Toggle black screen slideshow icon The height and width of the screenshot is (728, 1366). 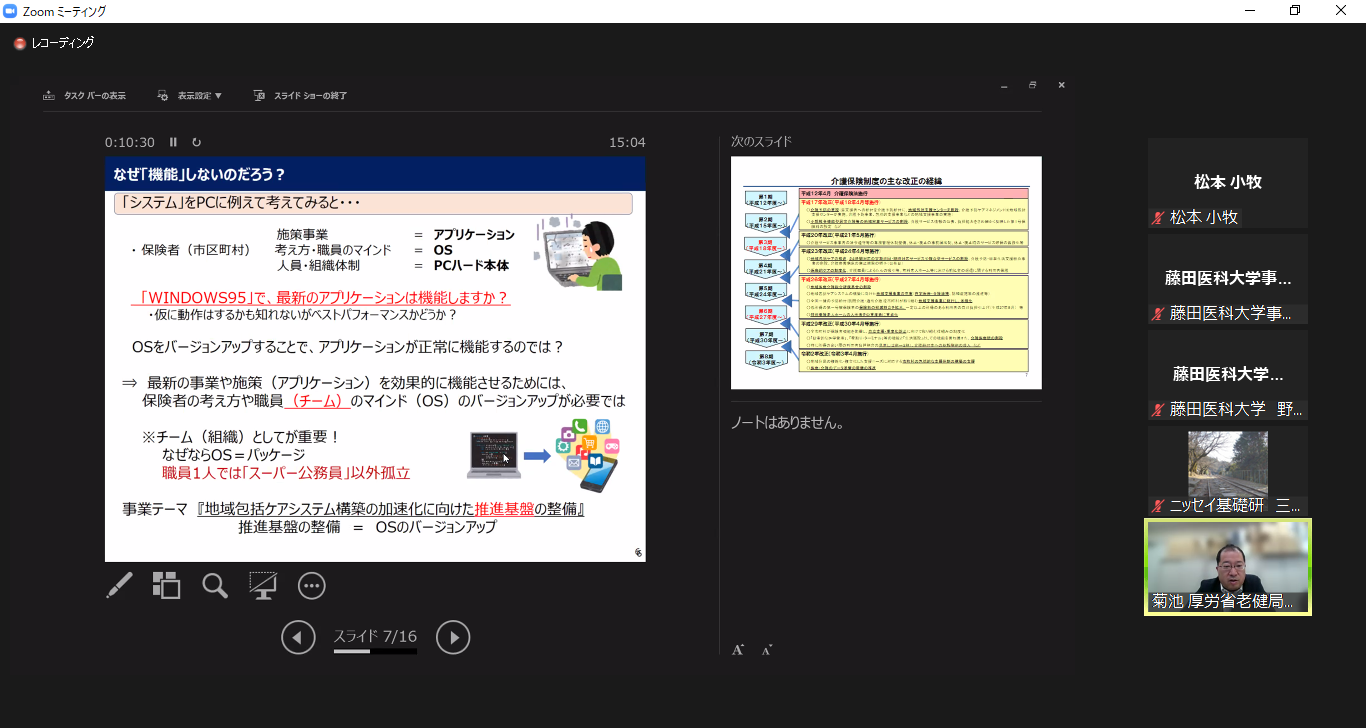coord(263,586)
